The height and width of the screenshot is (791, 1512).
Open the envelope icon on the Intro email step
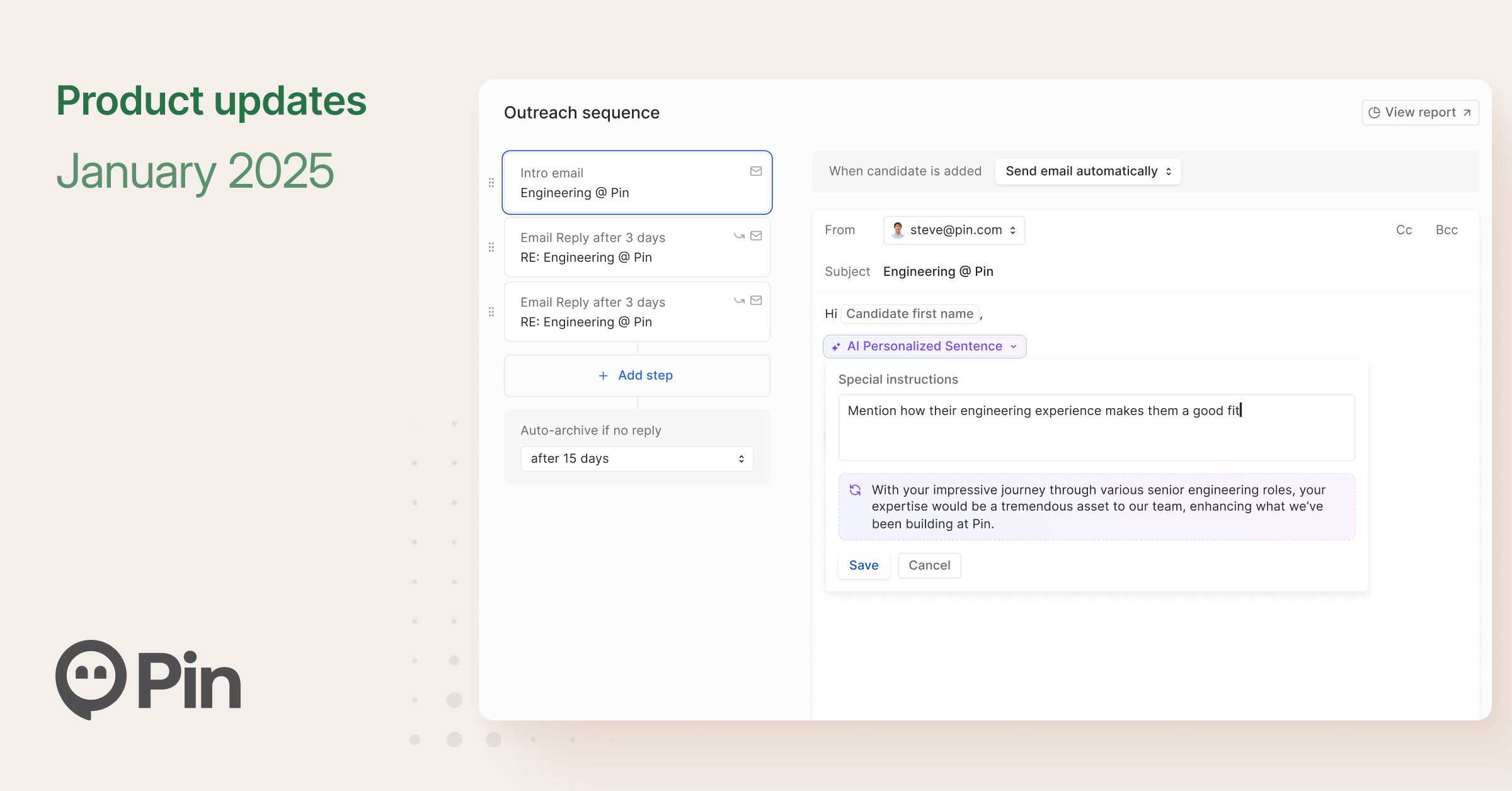(x=755, y=171)
